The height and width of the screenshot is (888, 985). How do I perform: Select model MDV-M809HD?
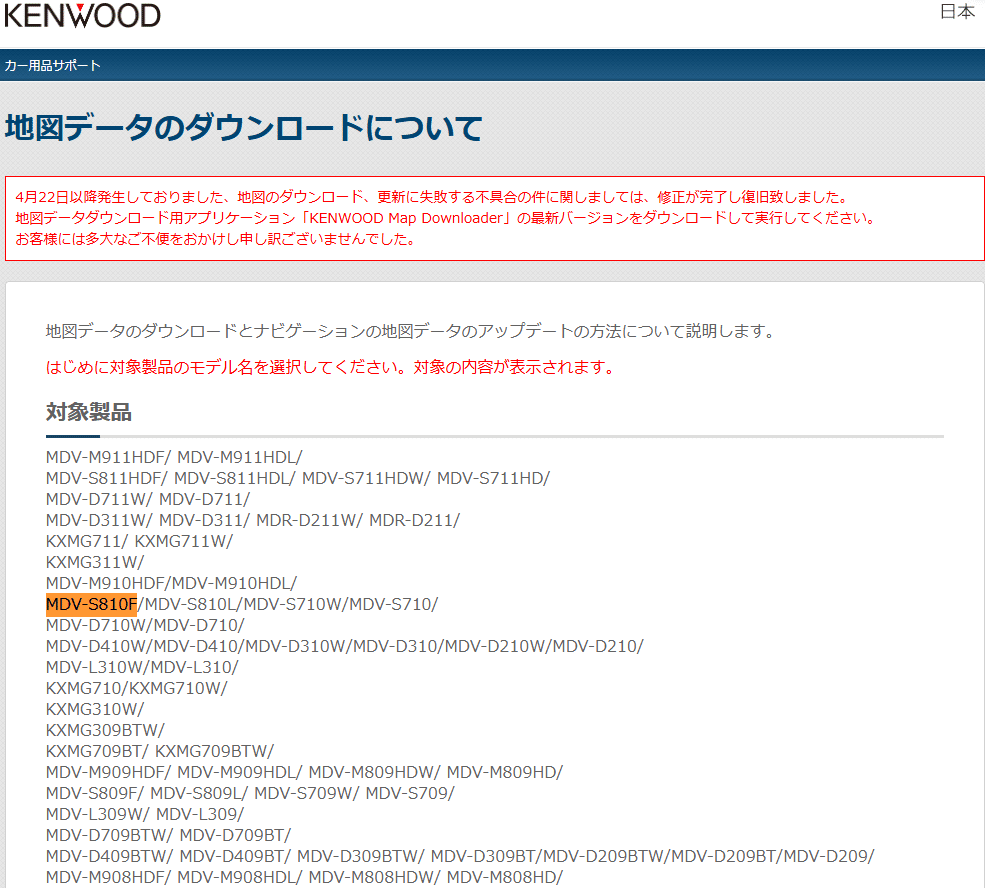(x=503, y=772)
